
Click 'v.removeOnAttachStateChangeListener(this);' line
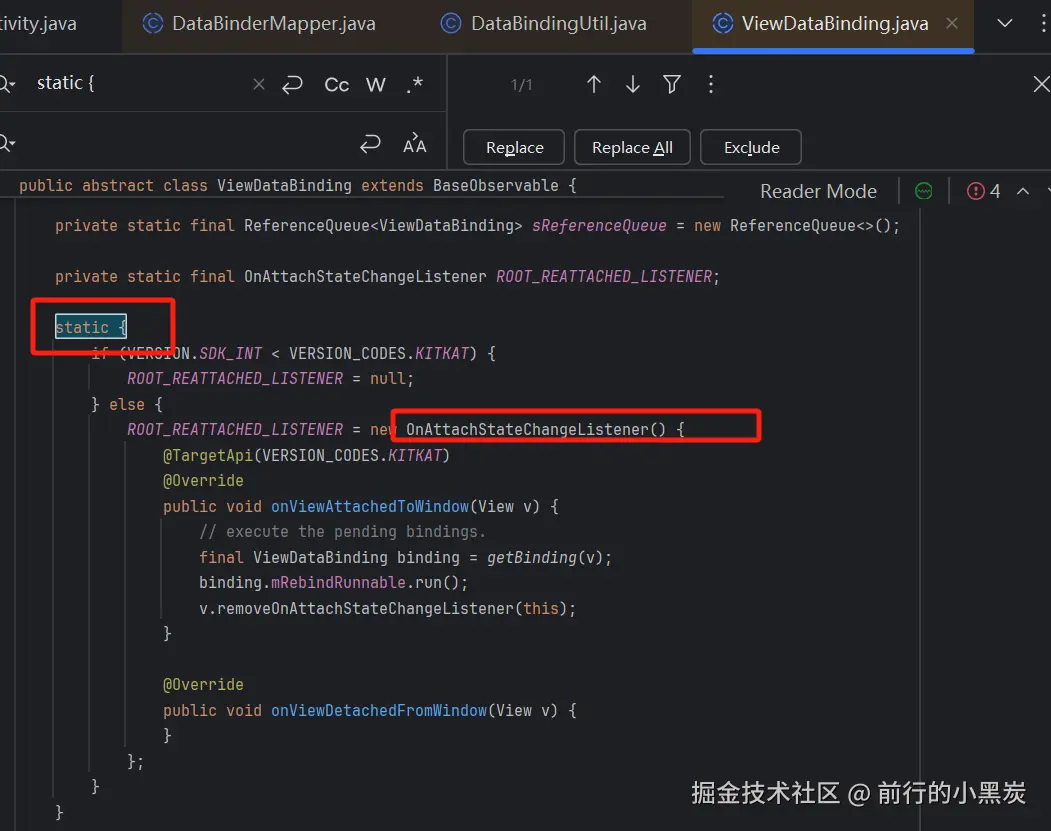387,609
